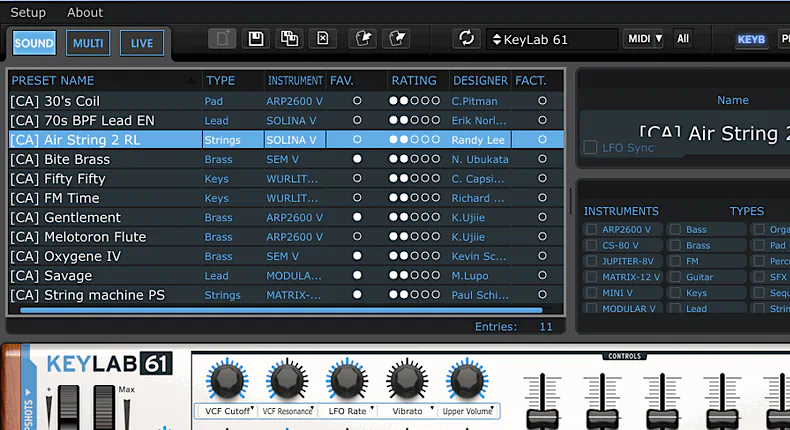Screen dimensions: 790x430
Task: Click the KEYB view button
Action: [x=751, y=39]
